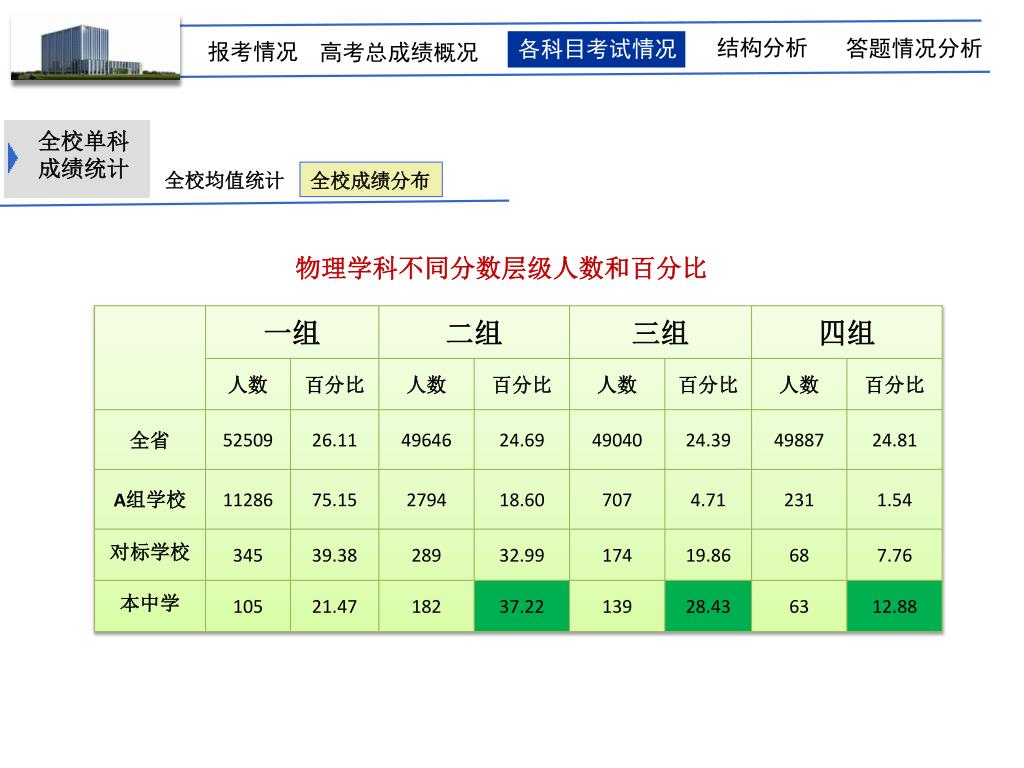Select cell with value 7.76
Viewport: 1024px width, 768px height.
(x=895, y=555)
